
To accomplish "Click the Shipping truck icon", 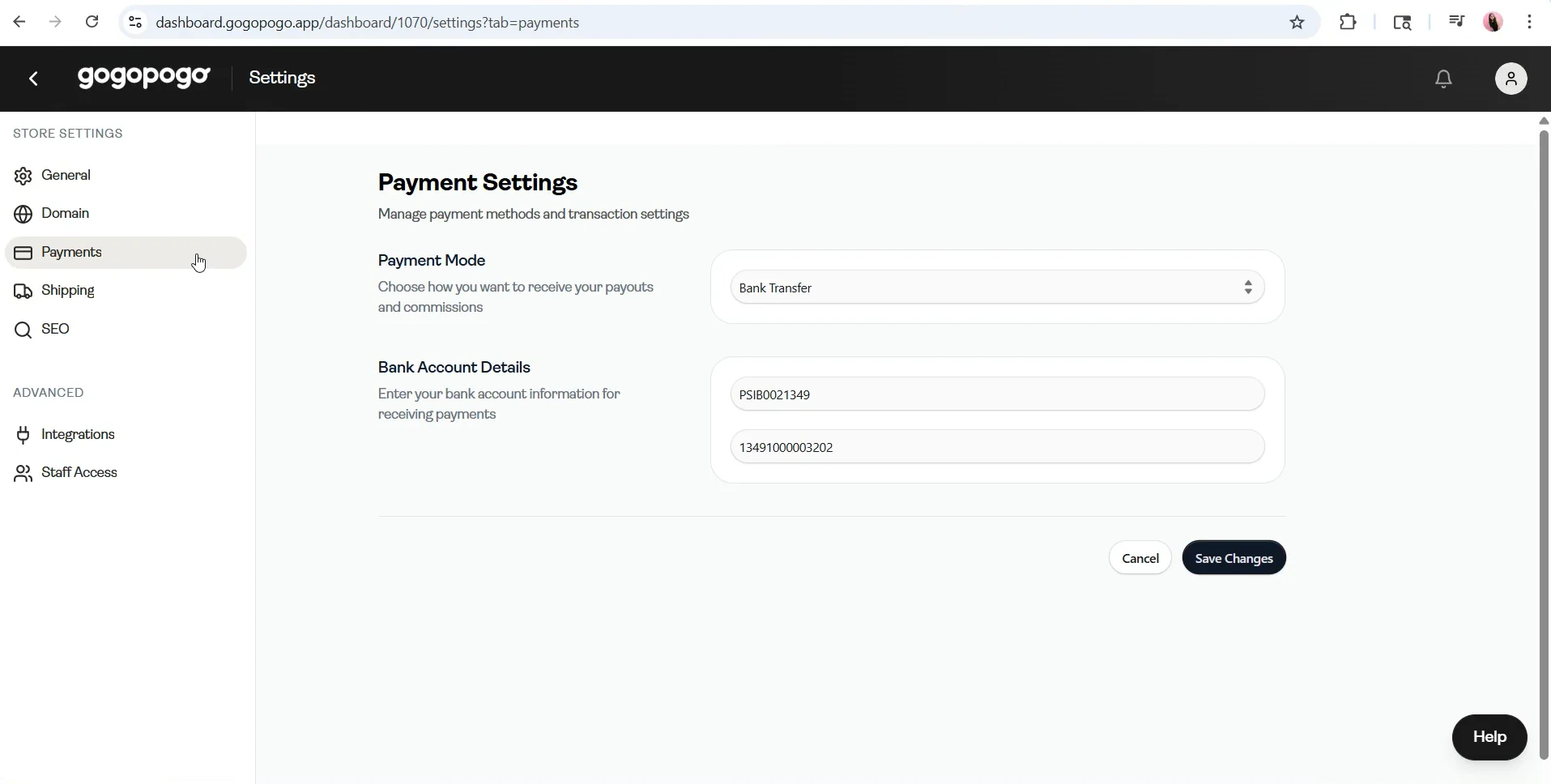I will pyautogui.click(x=23, y=291).
